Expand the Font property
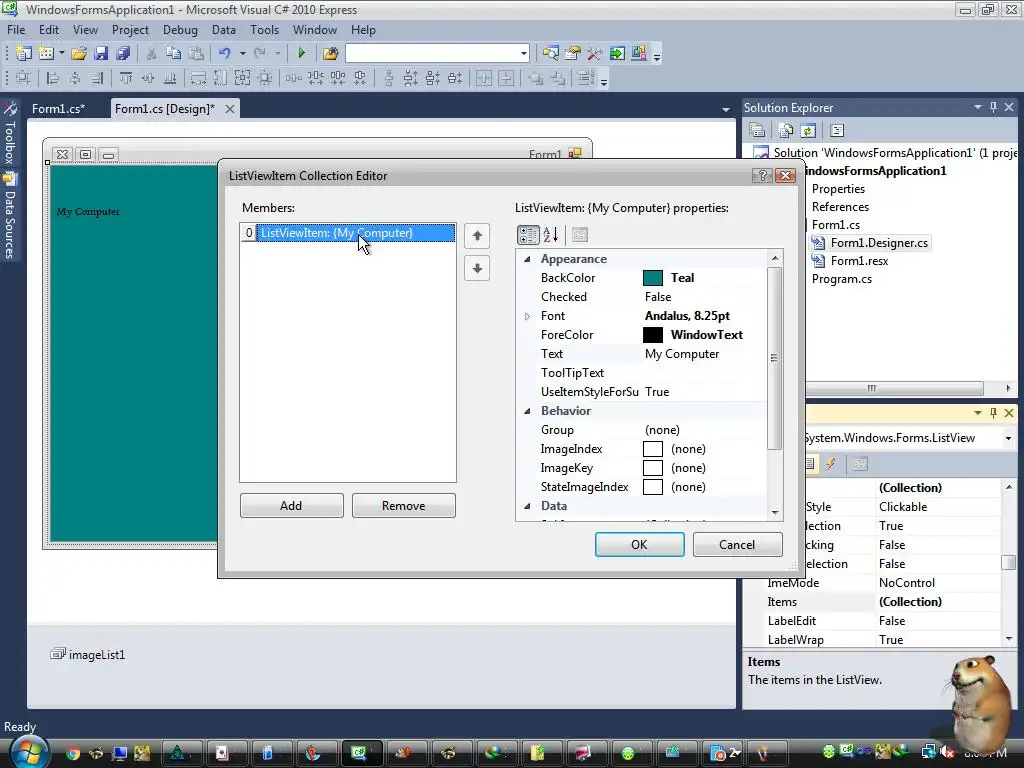Screen dimensions: 1024x768 pos(528,316)
